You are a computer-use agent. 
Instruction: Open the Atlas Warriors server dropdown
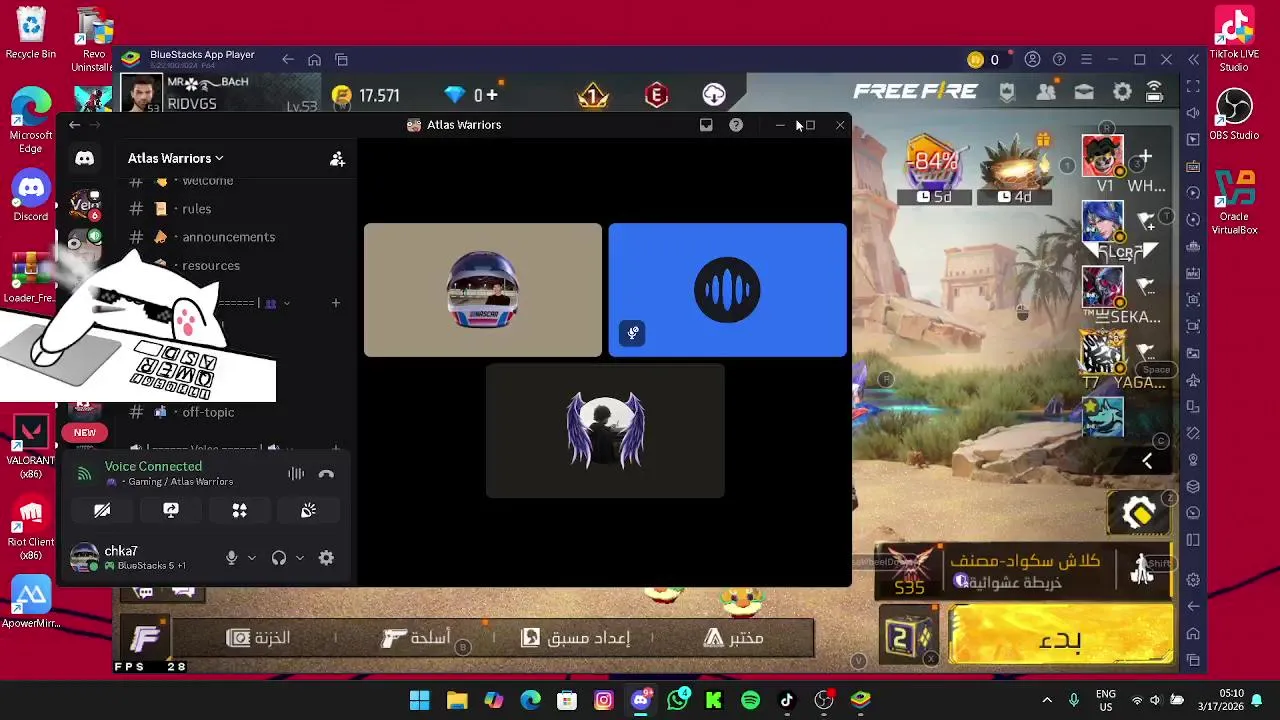point(175,158)
